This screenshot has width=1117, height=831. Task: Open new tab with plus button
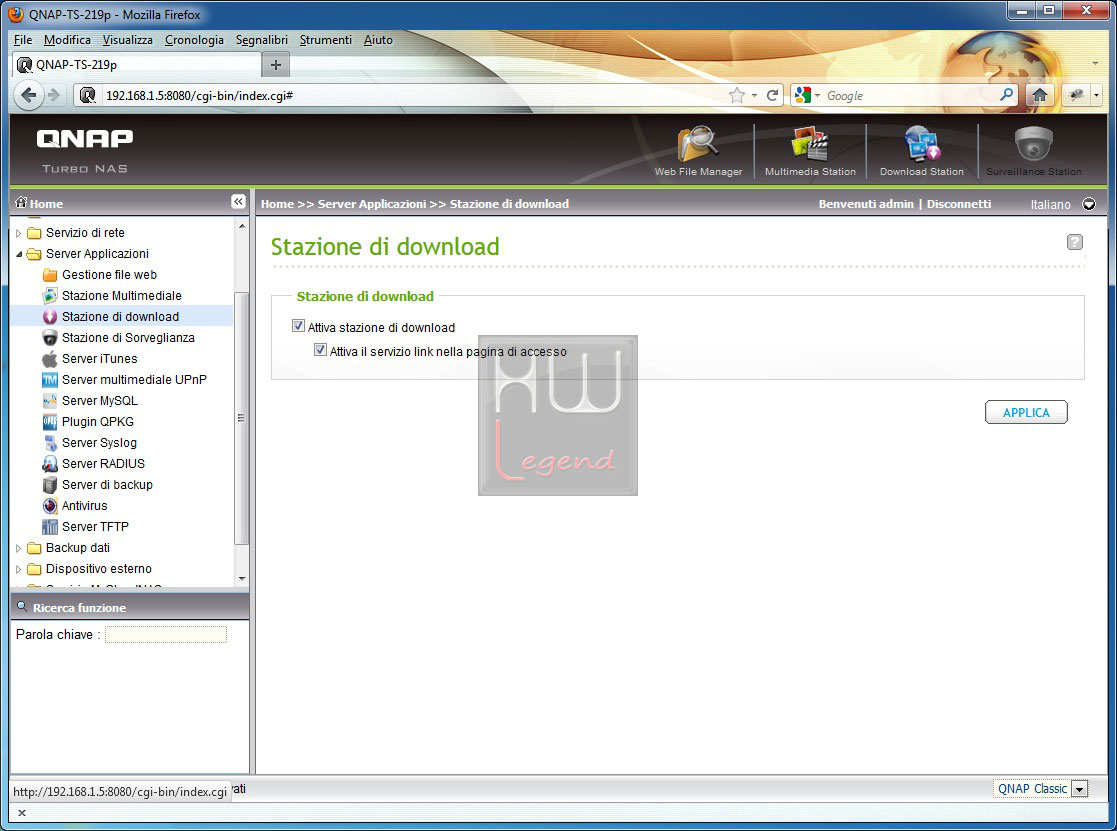pyautogui.click(x=276, y=65)
